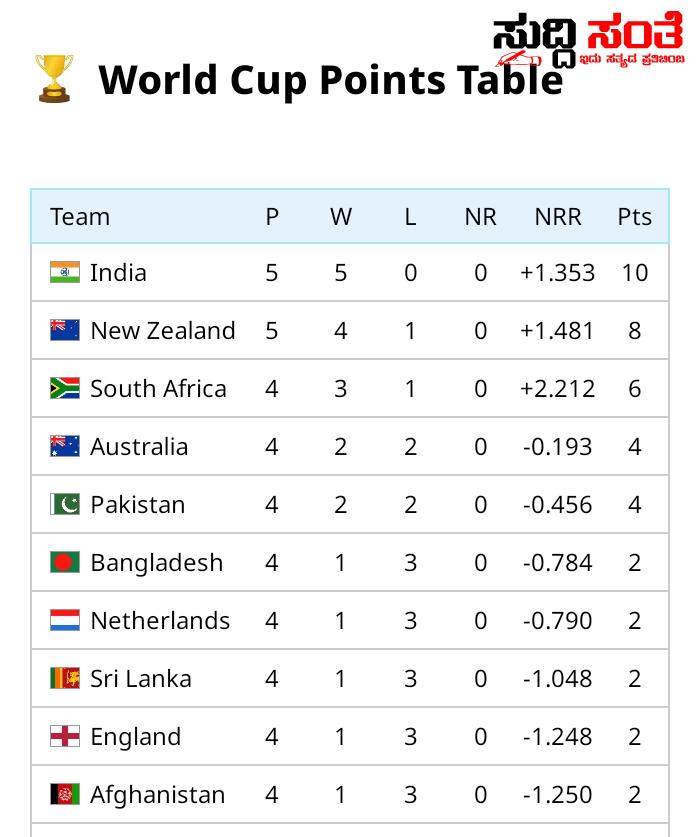The height and width of the screenshot is (837, 699).
Task: Click the New Zealand flag icon
Action: pos(65,330)
